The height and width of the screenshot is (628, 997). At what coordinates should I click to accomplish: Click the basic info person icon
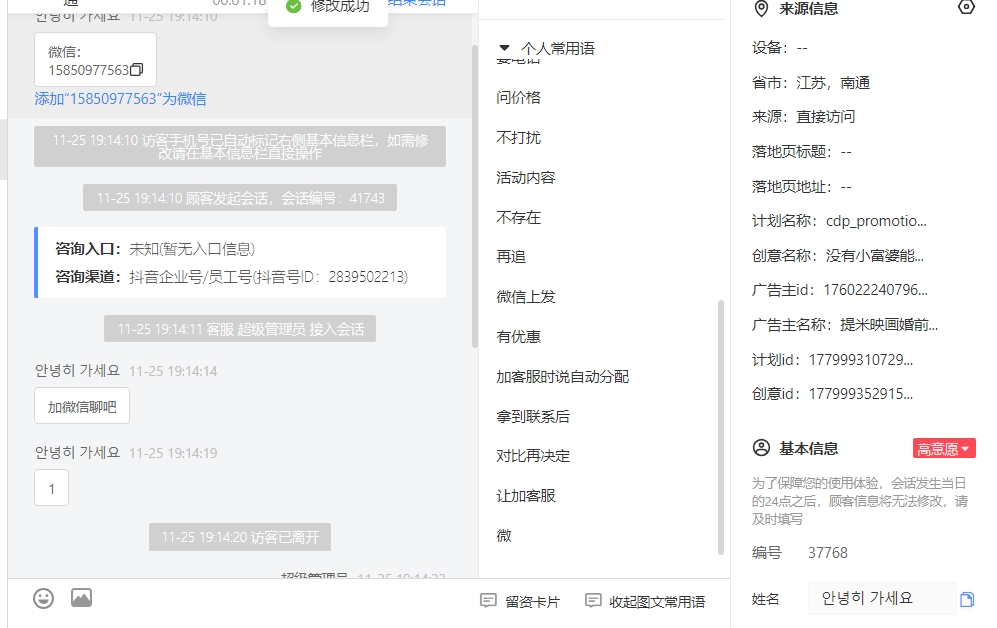pyautogui.click(x=761, y=448)
